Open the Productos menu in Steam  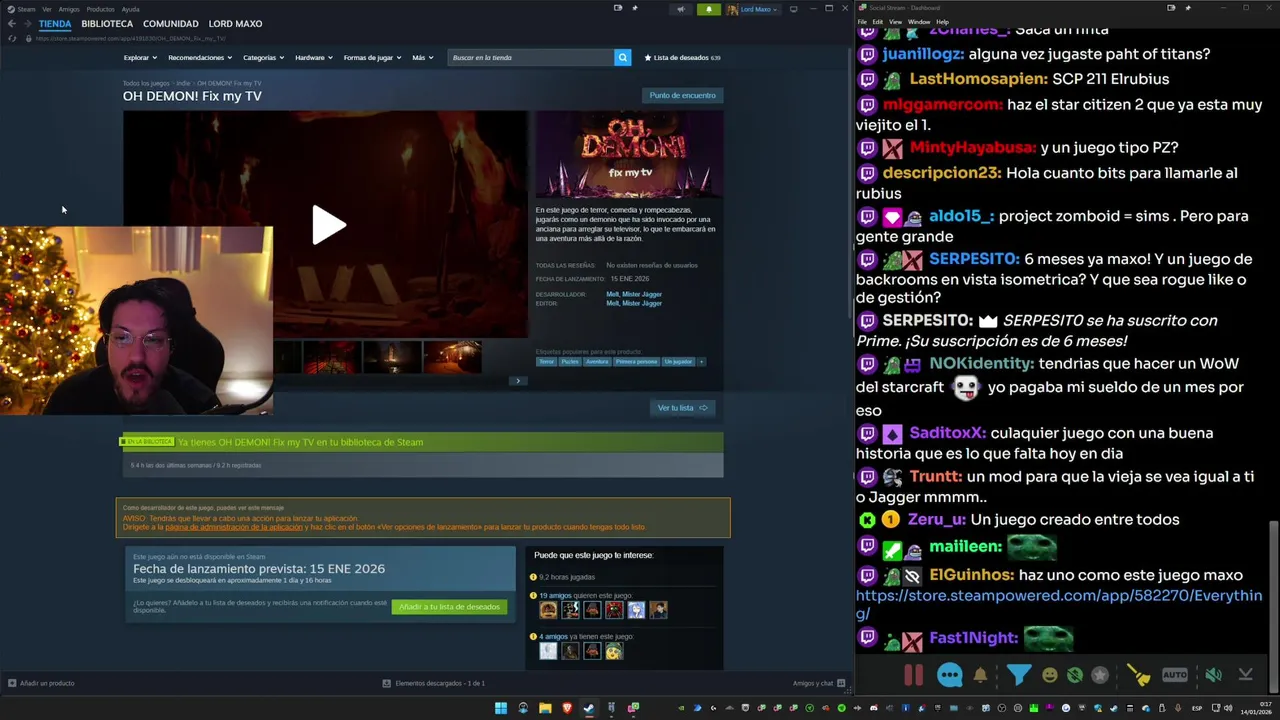pos(100,9)
